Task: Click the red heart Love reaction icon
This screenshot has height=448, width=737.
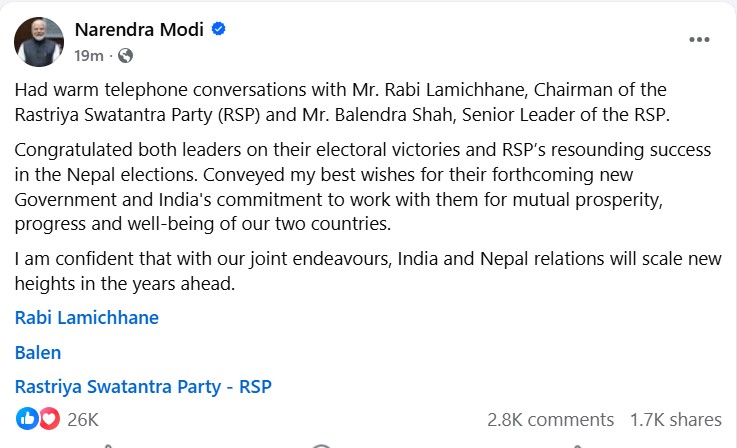Action: (x=47, y=418)
